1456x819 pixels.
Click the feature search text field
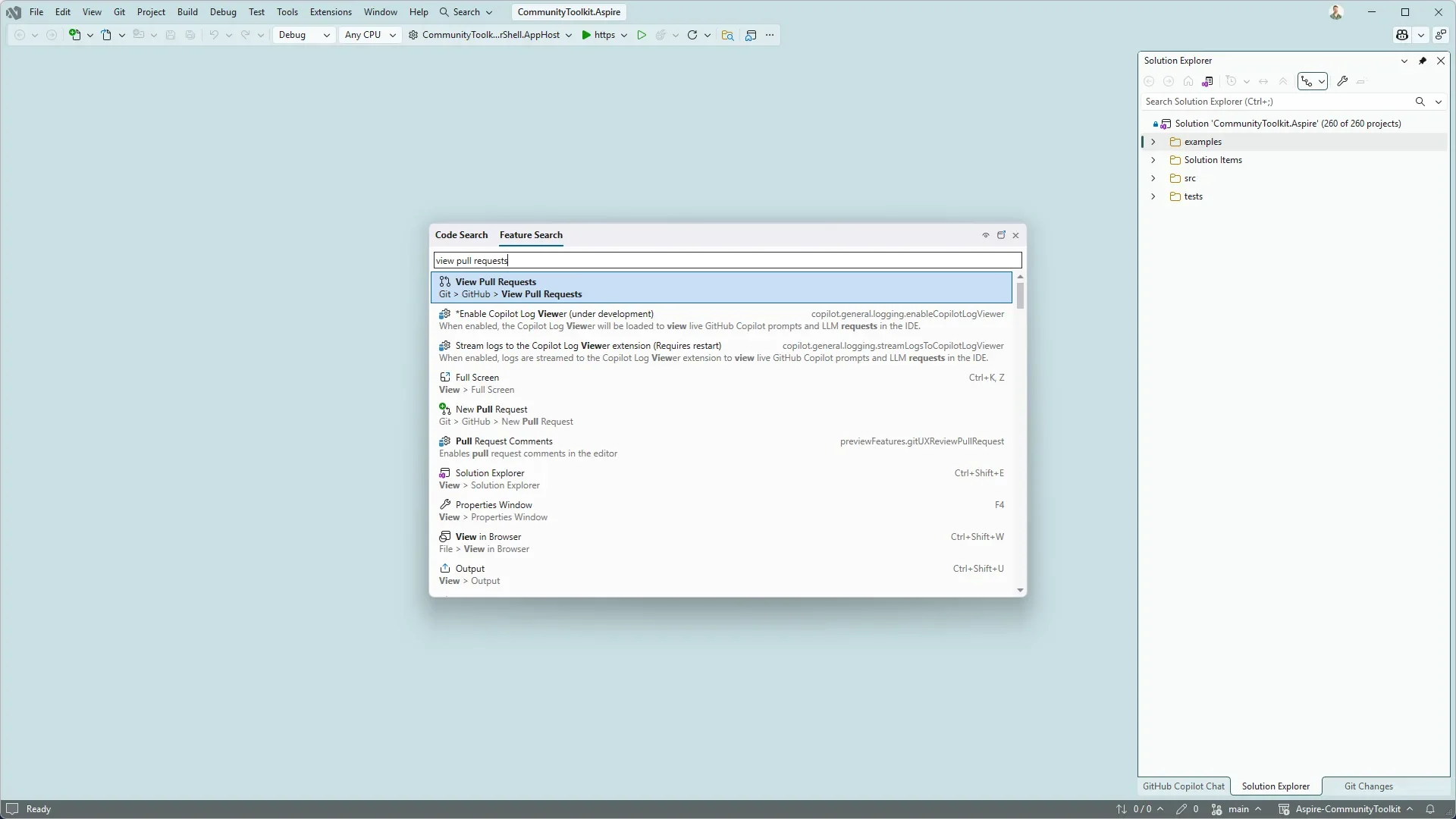pos(727,261)
